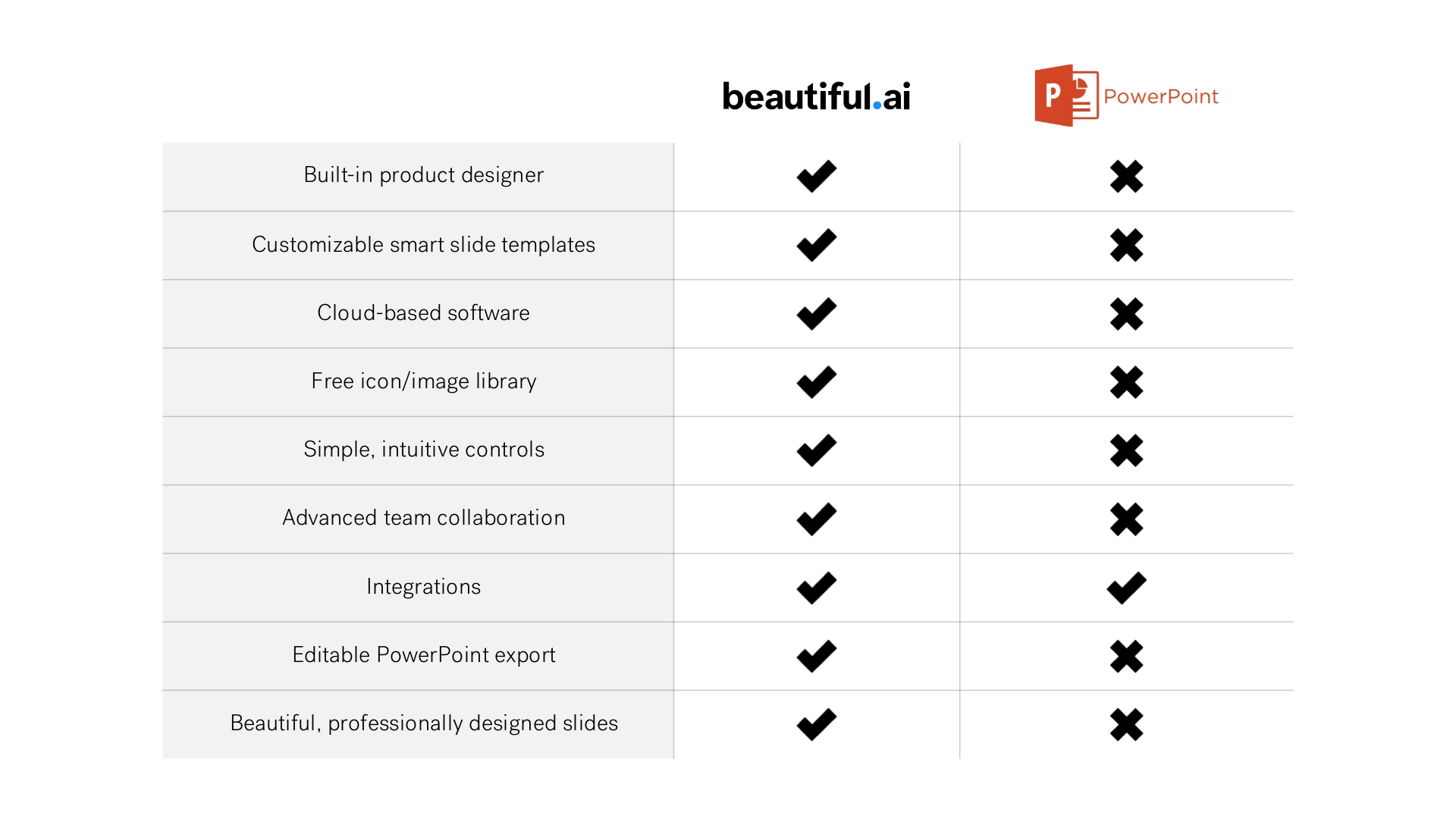Select 'Editable PowerPoint export' label

pyautogui.click(x=423, y=655)
